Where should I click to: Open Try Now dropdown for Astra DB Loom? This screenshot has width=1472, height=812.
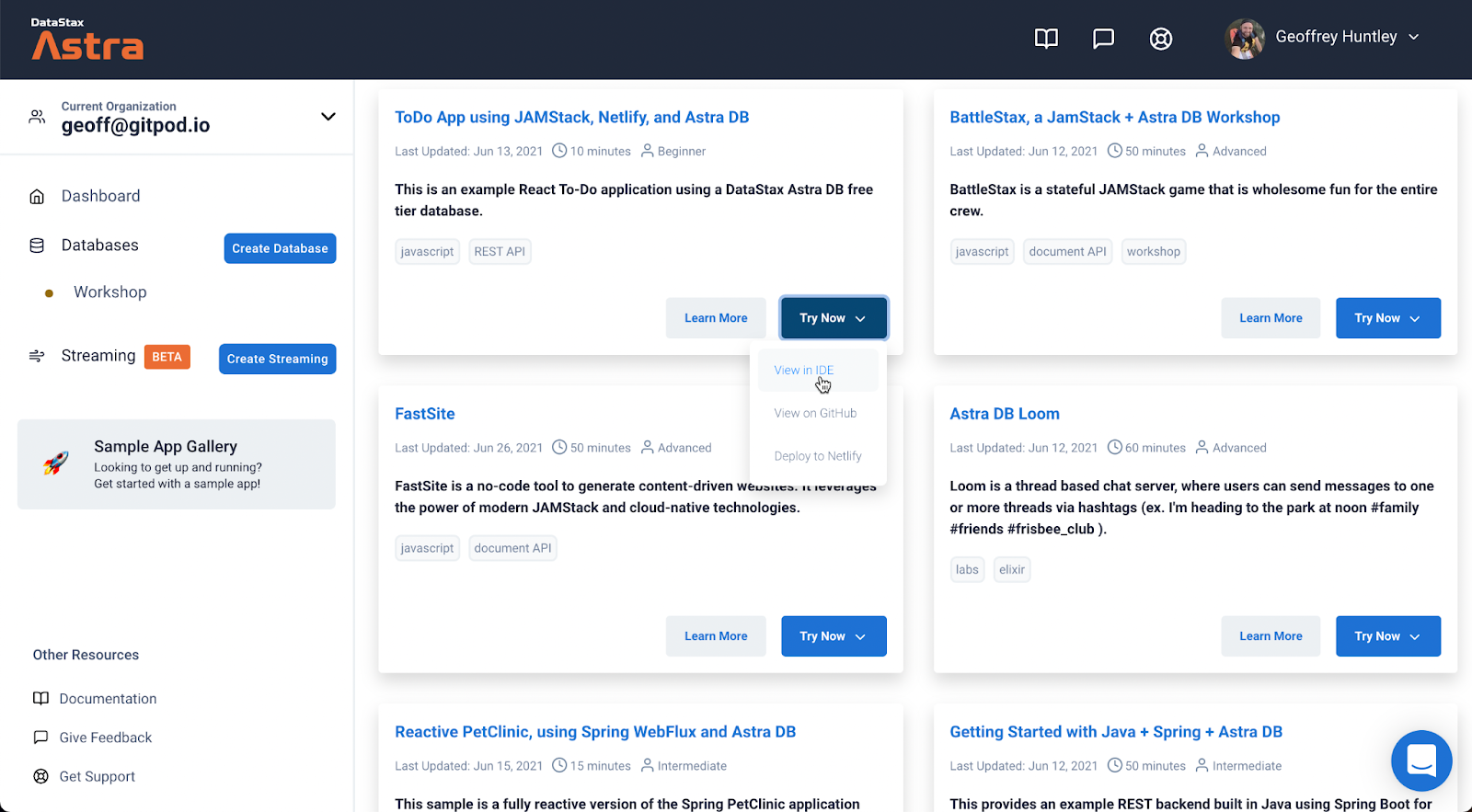[1387, 636]
